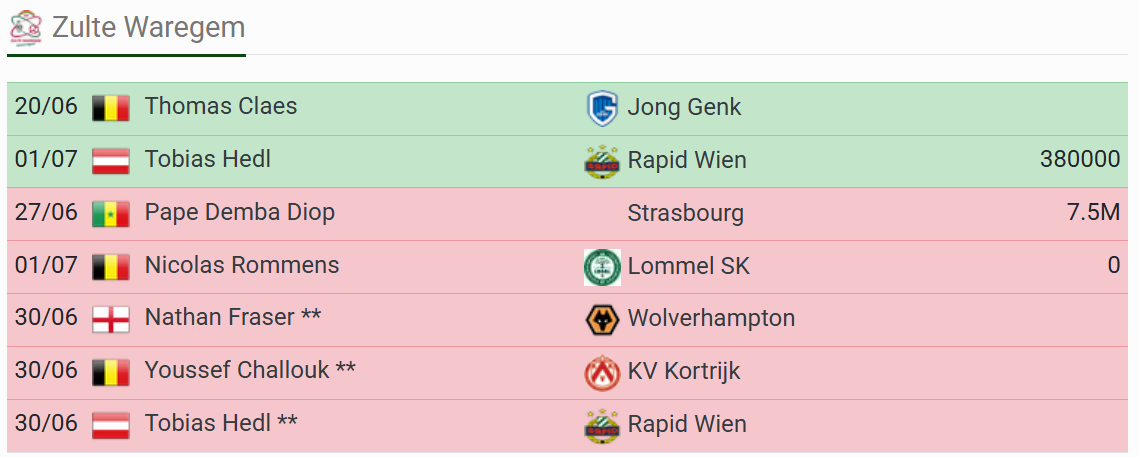Click Senegal flag beside Pape Demba Diop

(110, 214)
